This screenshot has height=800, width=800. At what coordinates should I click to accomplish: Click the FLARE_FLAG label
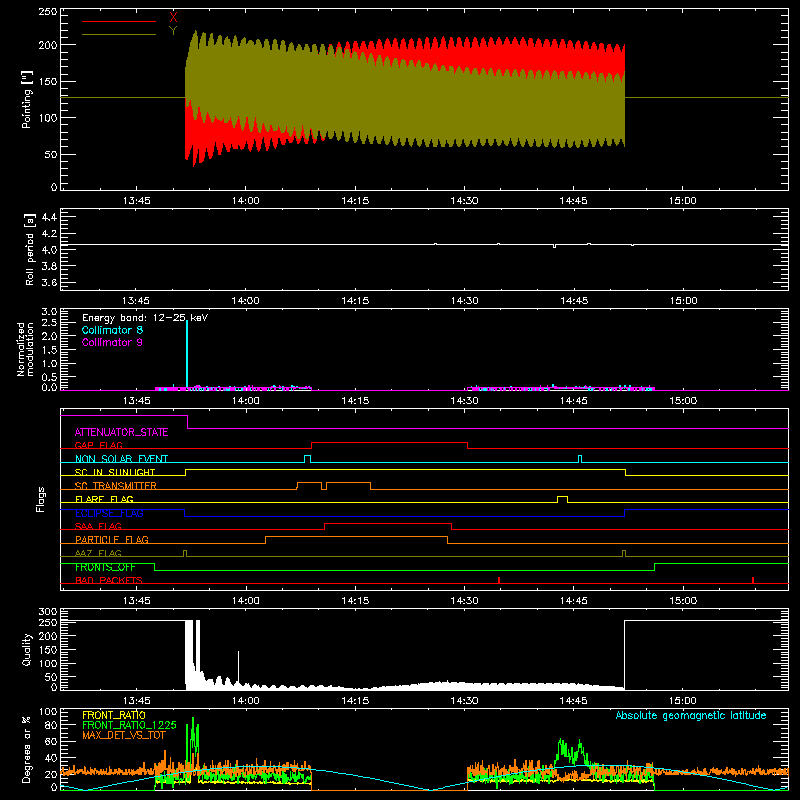[x=104, y=499]
